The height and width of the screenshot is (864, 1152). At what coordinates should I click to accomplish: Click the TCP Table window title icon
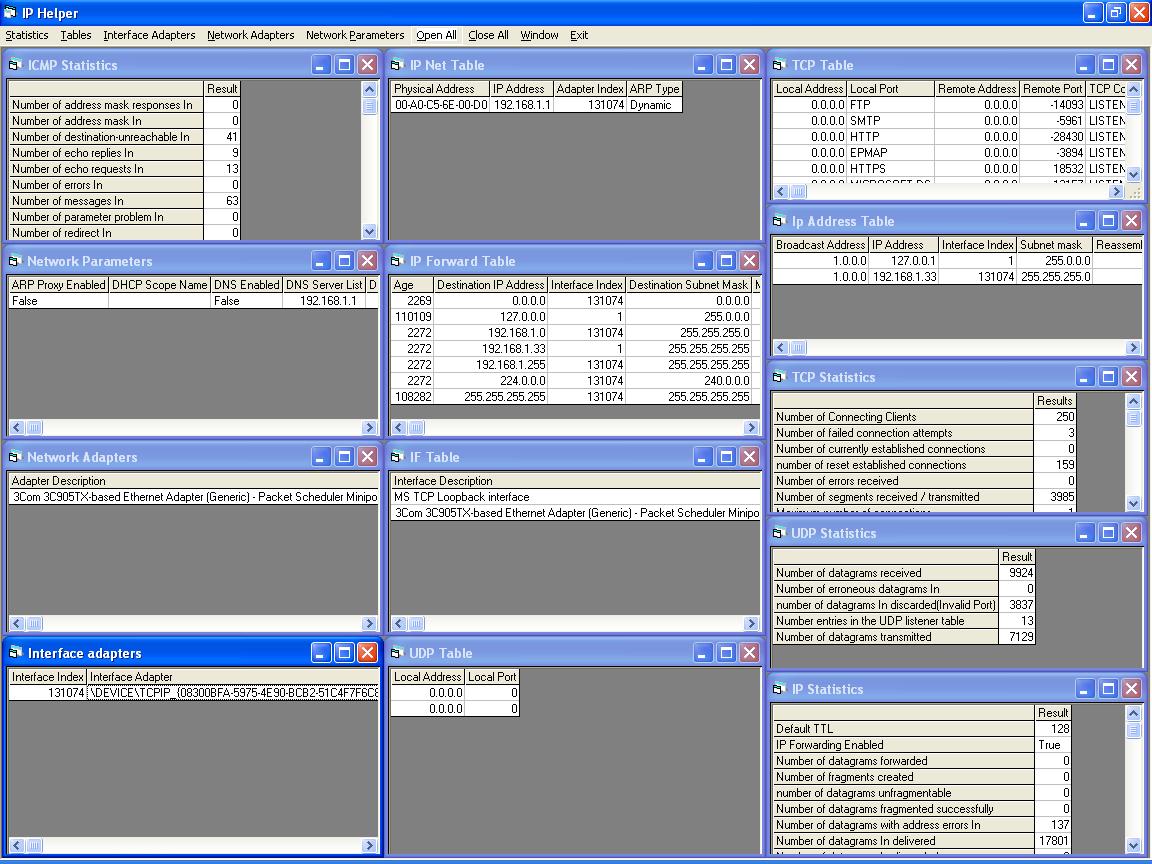click(779, 65)
